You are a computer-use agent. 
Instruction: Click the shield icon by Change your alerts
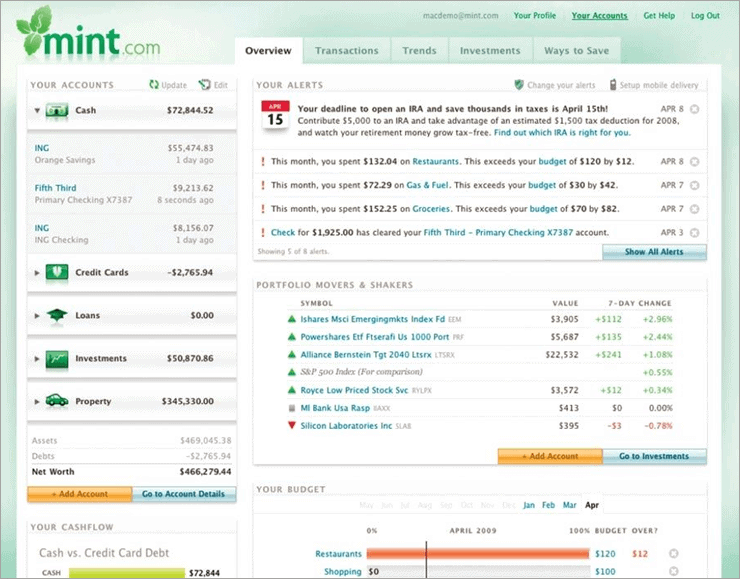519,84
